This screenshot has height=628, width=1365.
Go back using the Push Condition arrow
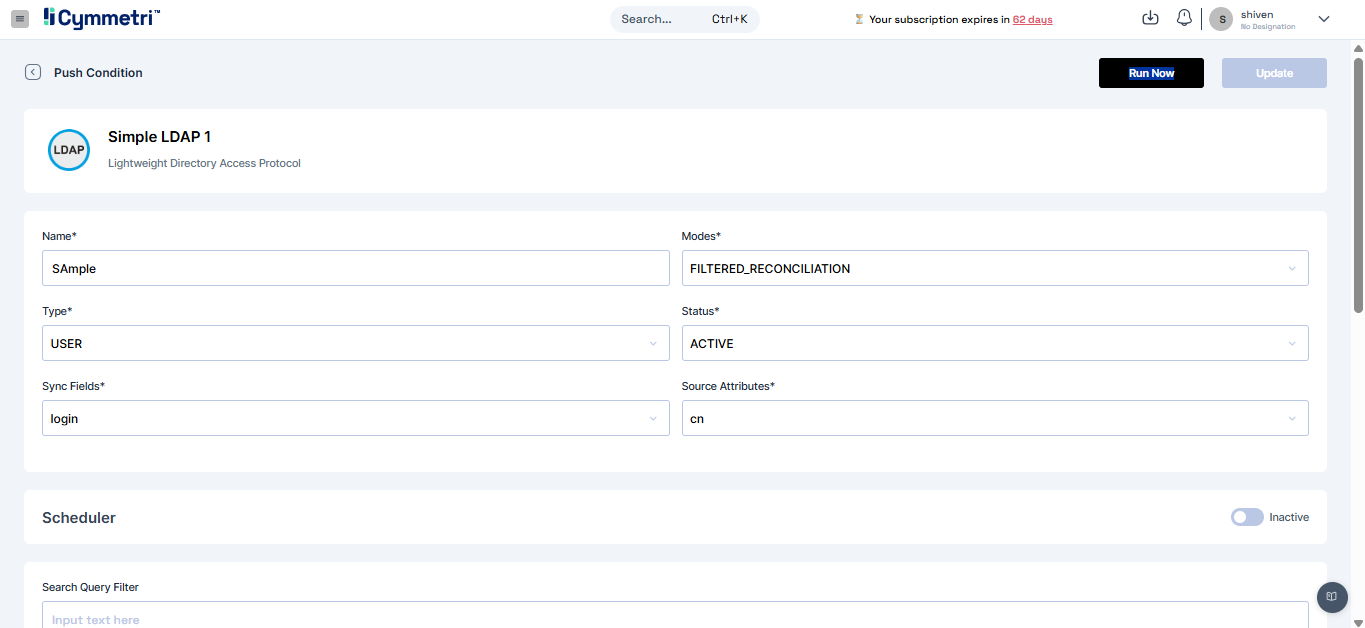click(x=33, y=72)
